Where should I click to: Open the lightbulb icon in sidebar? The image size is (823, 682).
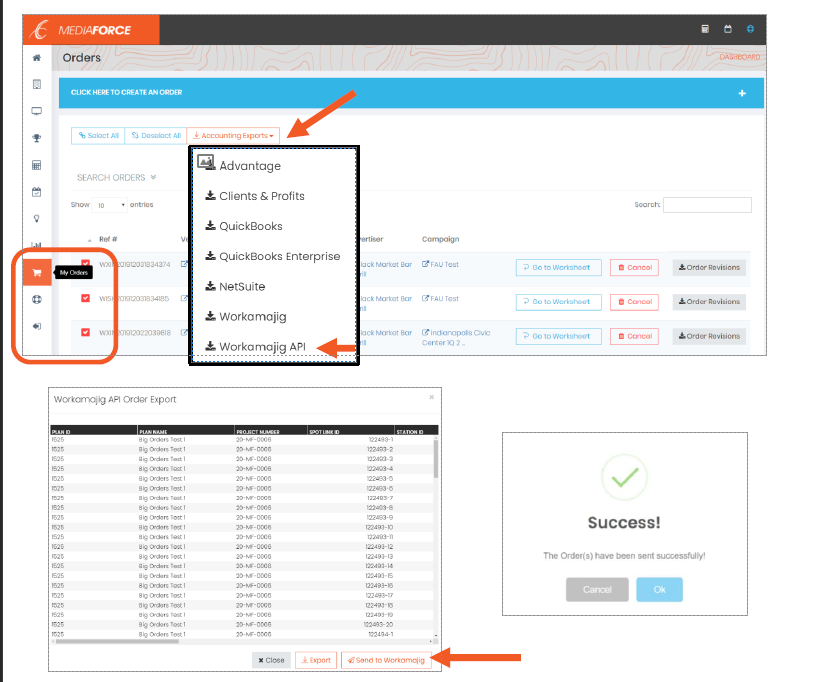tap(37, 219)
